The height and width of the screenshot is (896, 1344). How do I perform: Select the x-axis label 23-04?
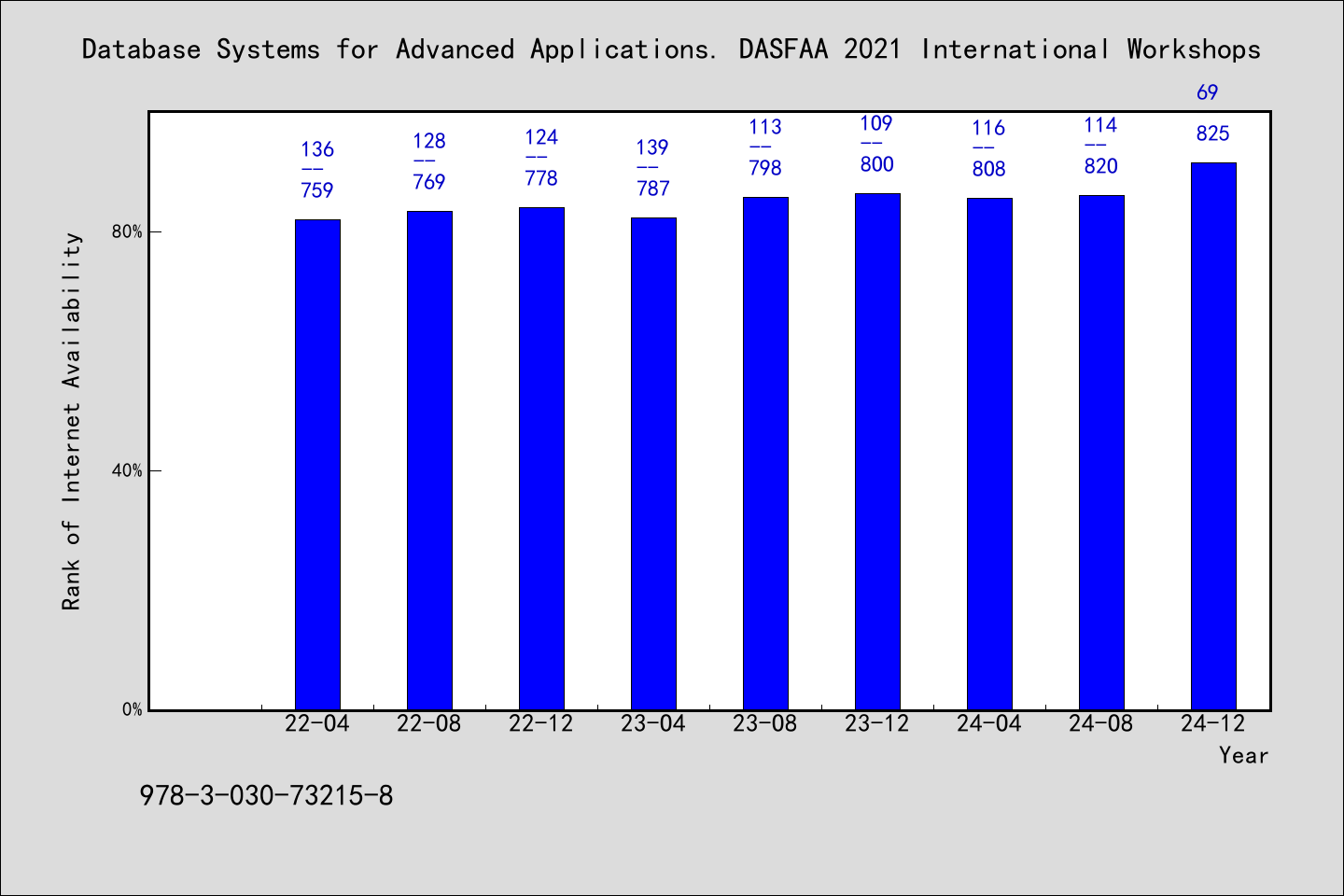653,723
